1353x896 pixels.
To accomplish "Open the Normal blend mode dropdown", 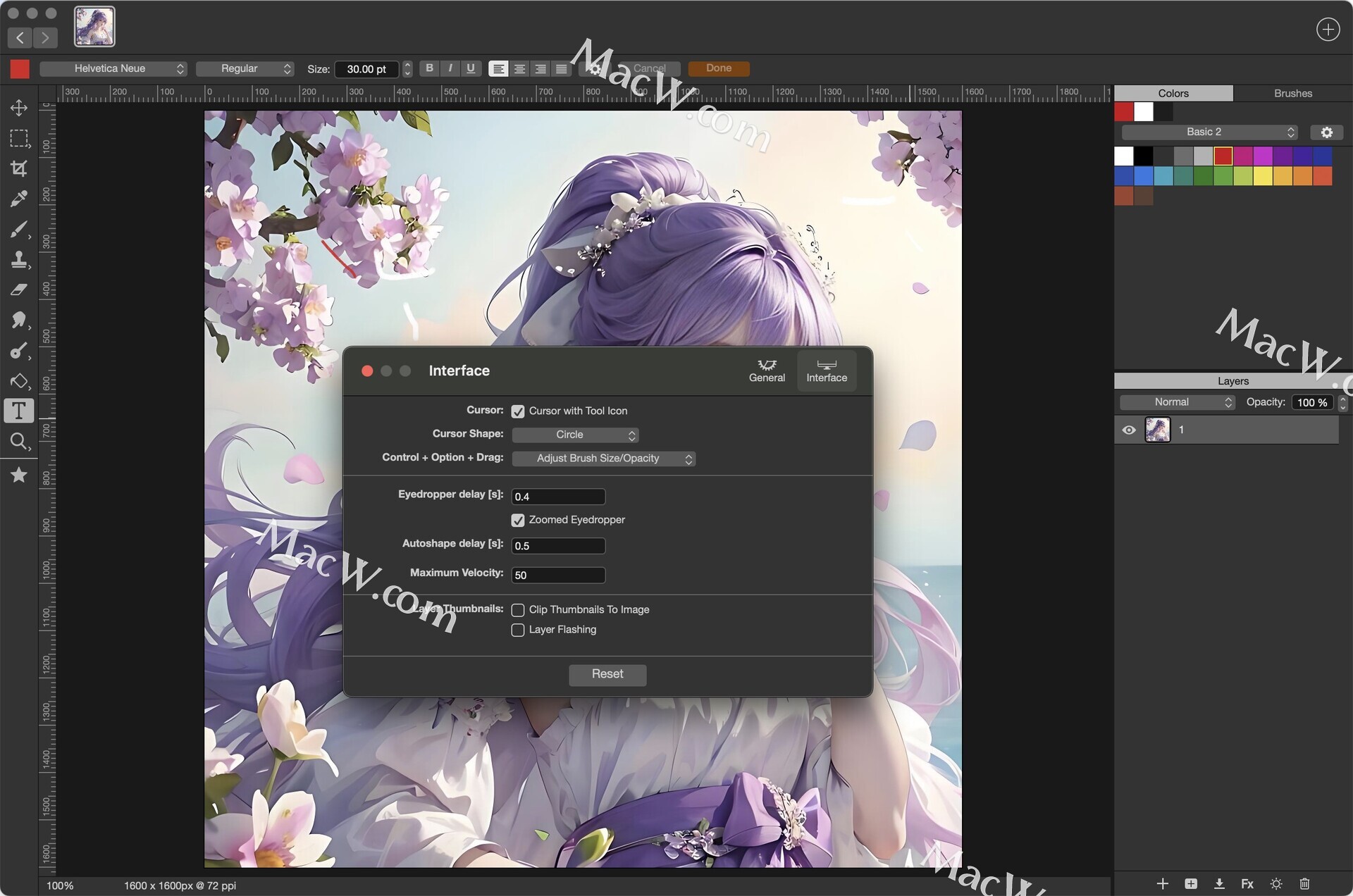I will click(1177, 402).
